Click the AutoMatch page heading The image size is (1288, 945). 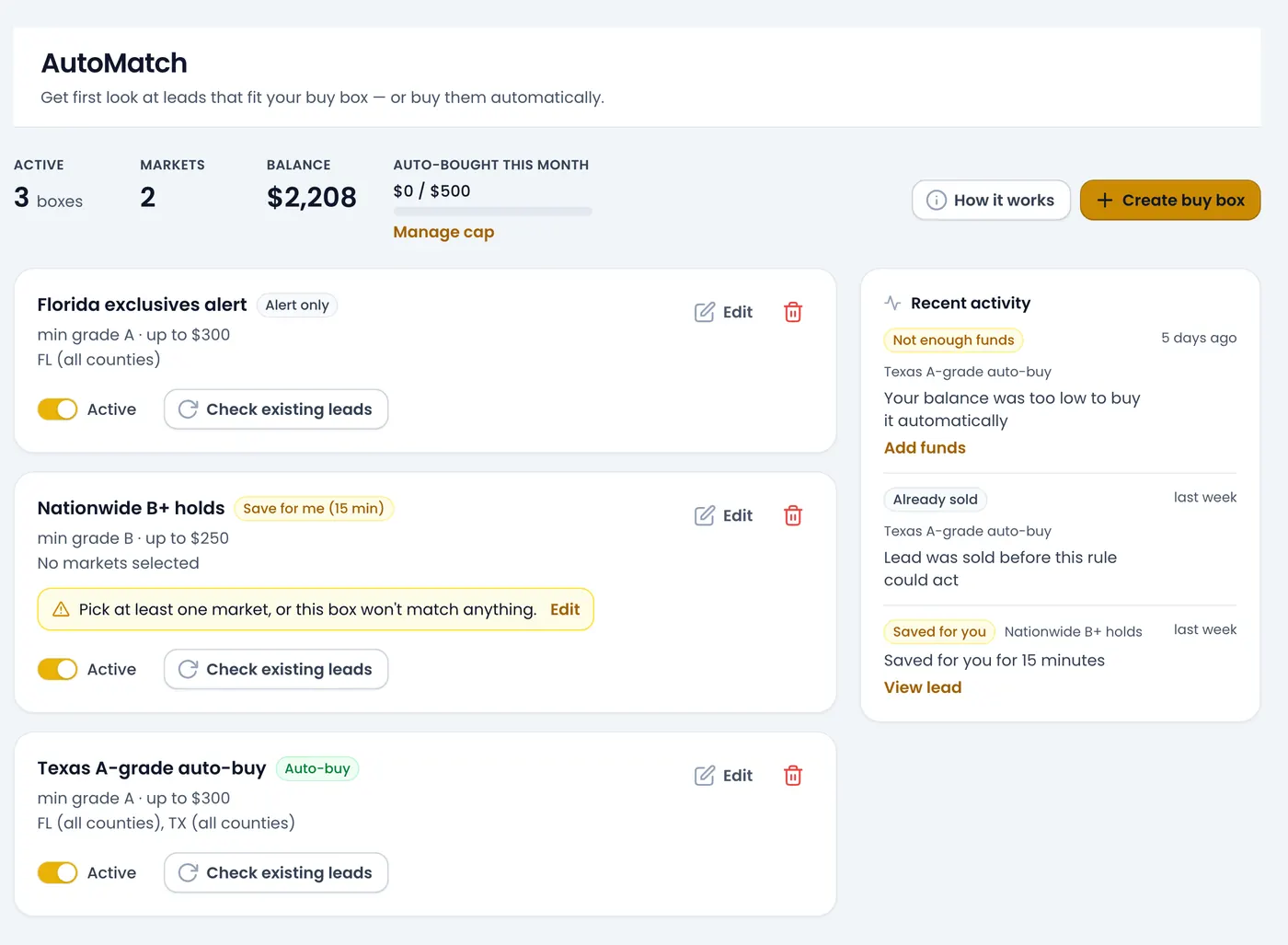114,63
